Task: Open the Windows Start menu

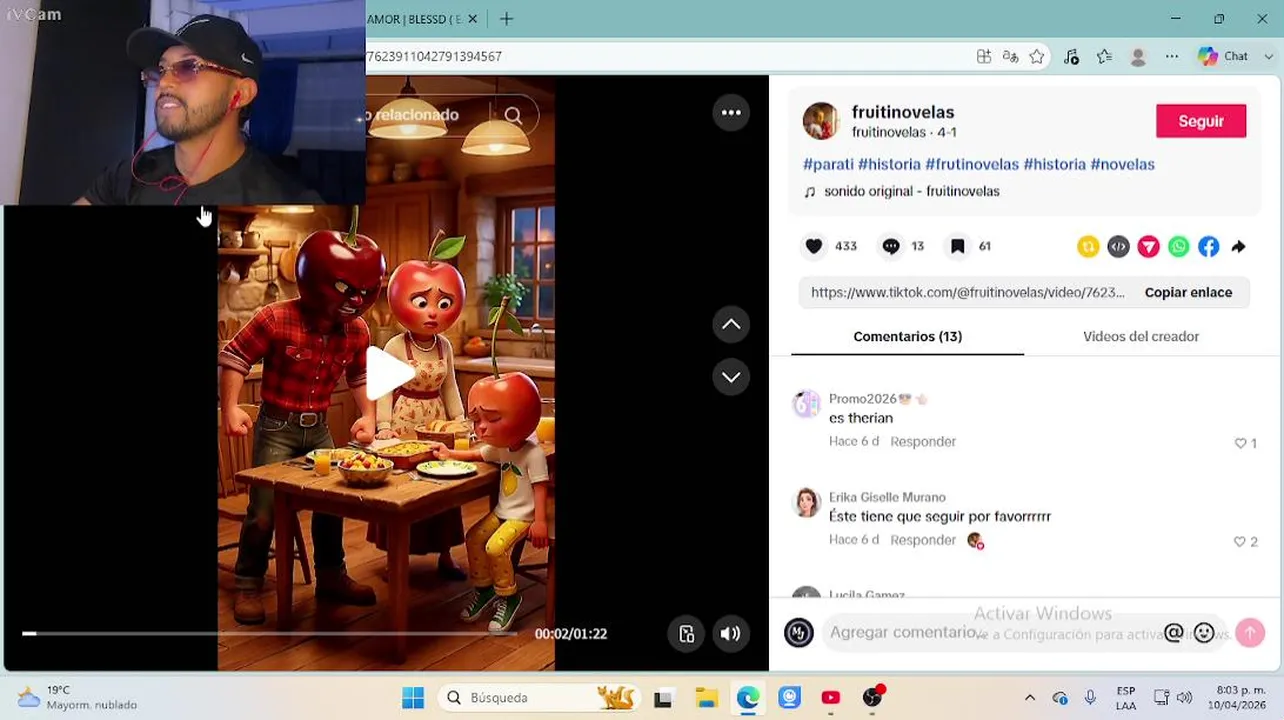Action: [x=412, y=697]
